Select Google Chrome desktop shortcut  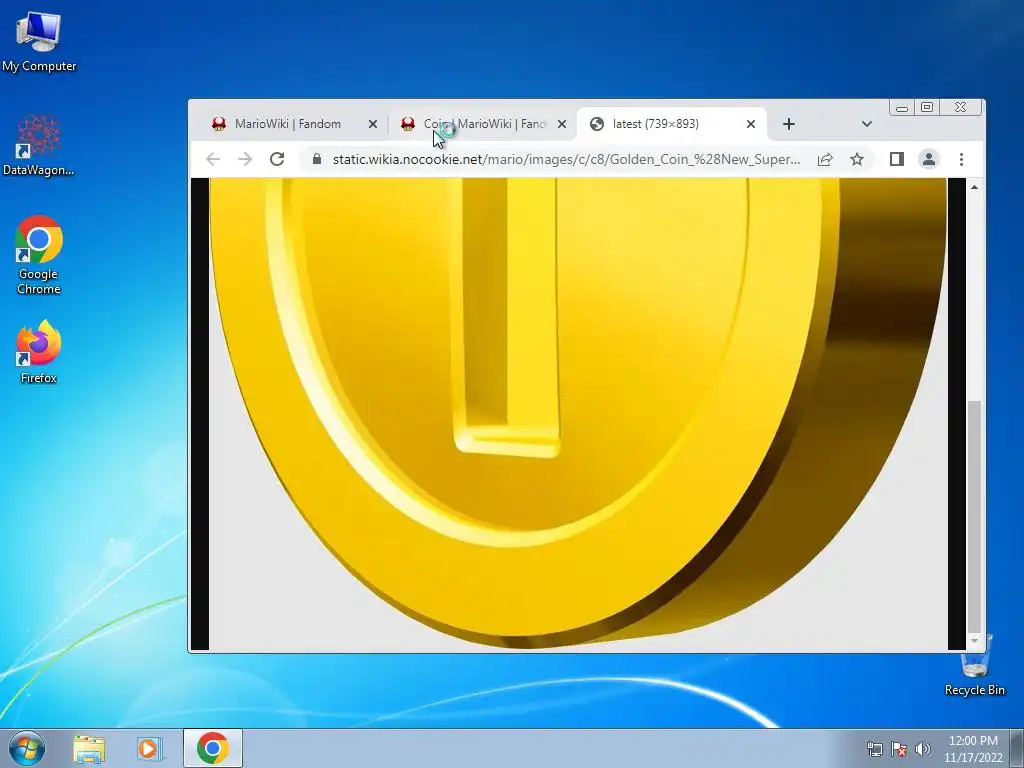(39, 255)
